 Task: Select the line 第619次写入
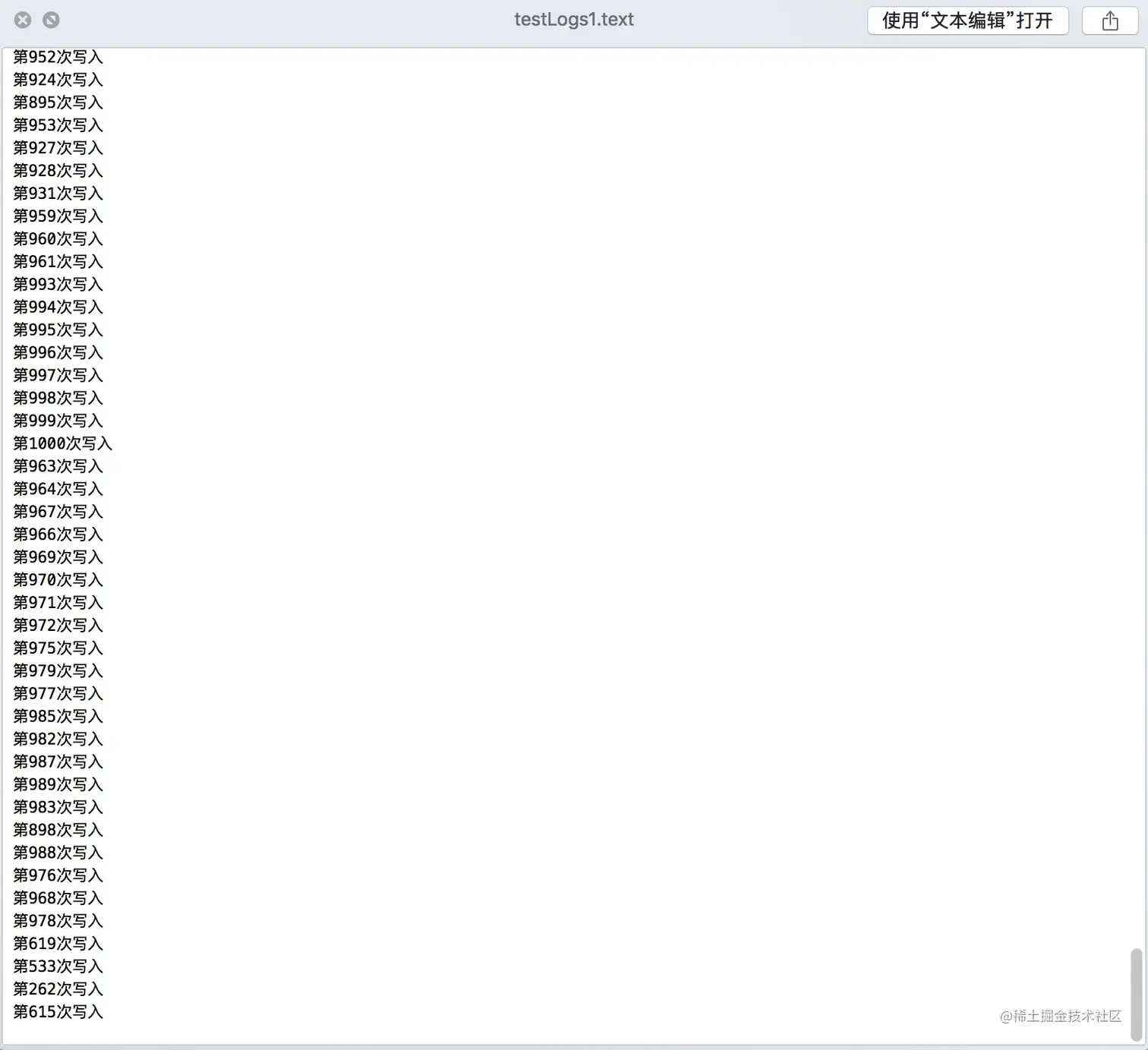(x=58, y=944)
